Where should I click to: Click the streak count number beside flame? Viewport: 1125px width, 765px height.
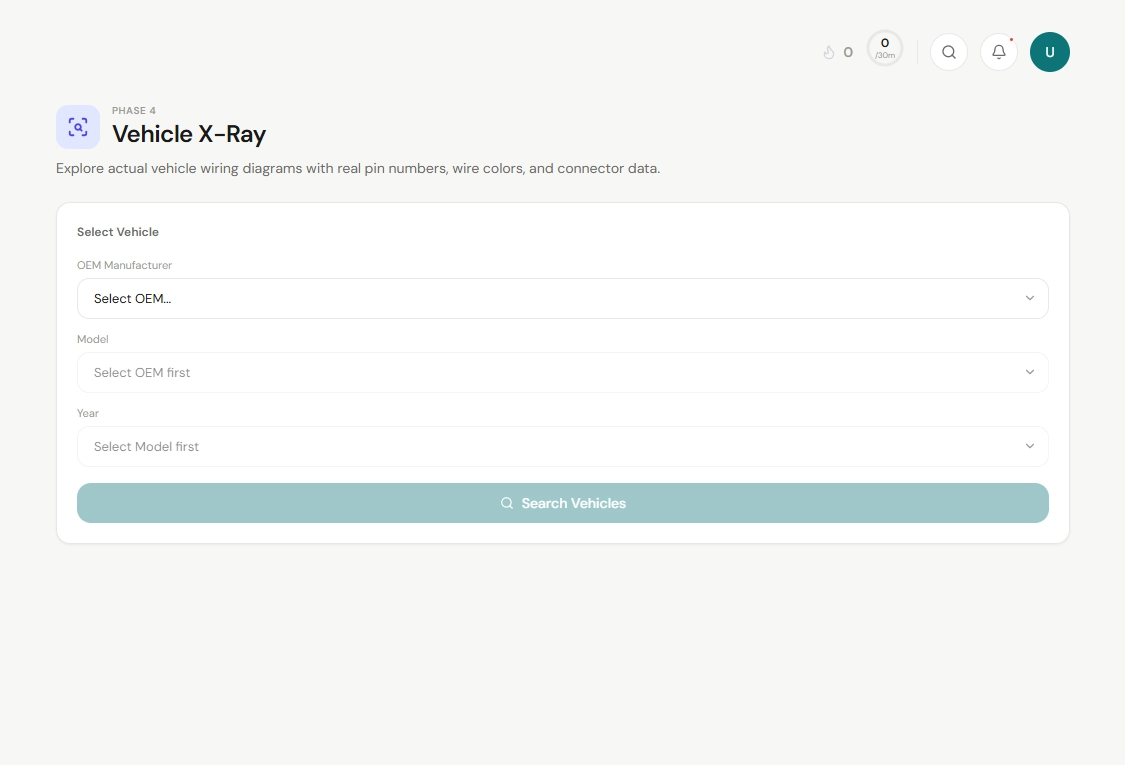[848, 52]
